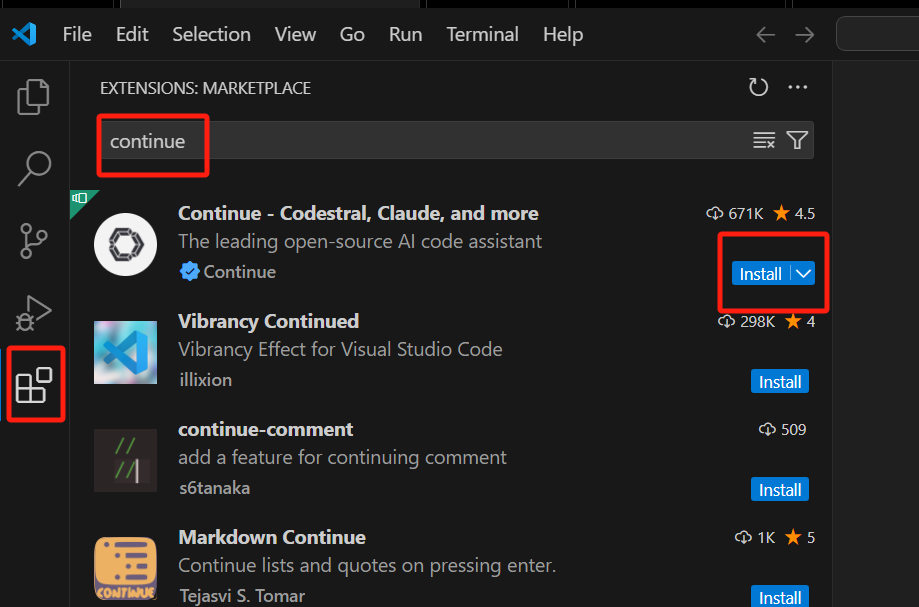
Task: Open the extensions filter menu
Action: (x=797, y=141)
